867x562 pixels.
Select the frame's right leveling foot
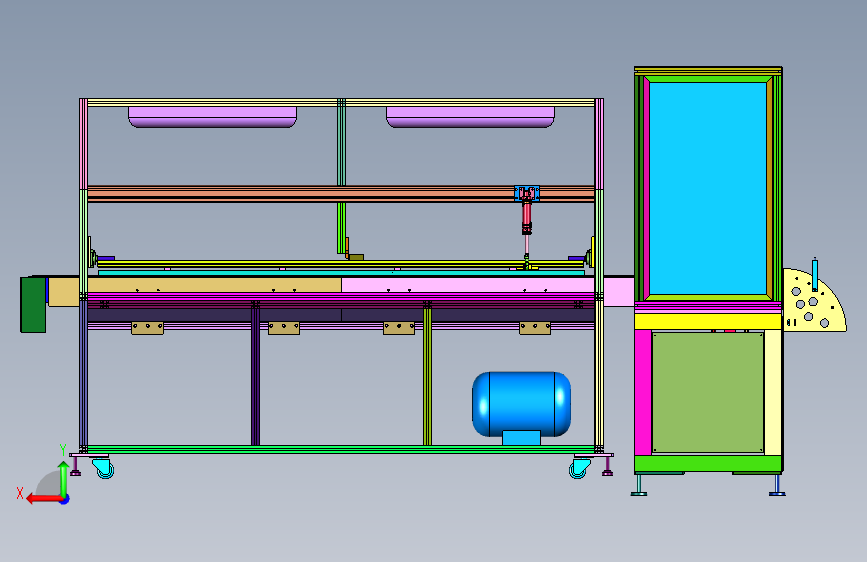click(x=607, y=466)
